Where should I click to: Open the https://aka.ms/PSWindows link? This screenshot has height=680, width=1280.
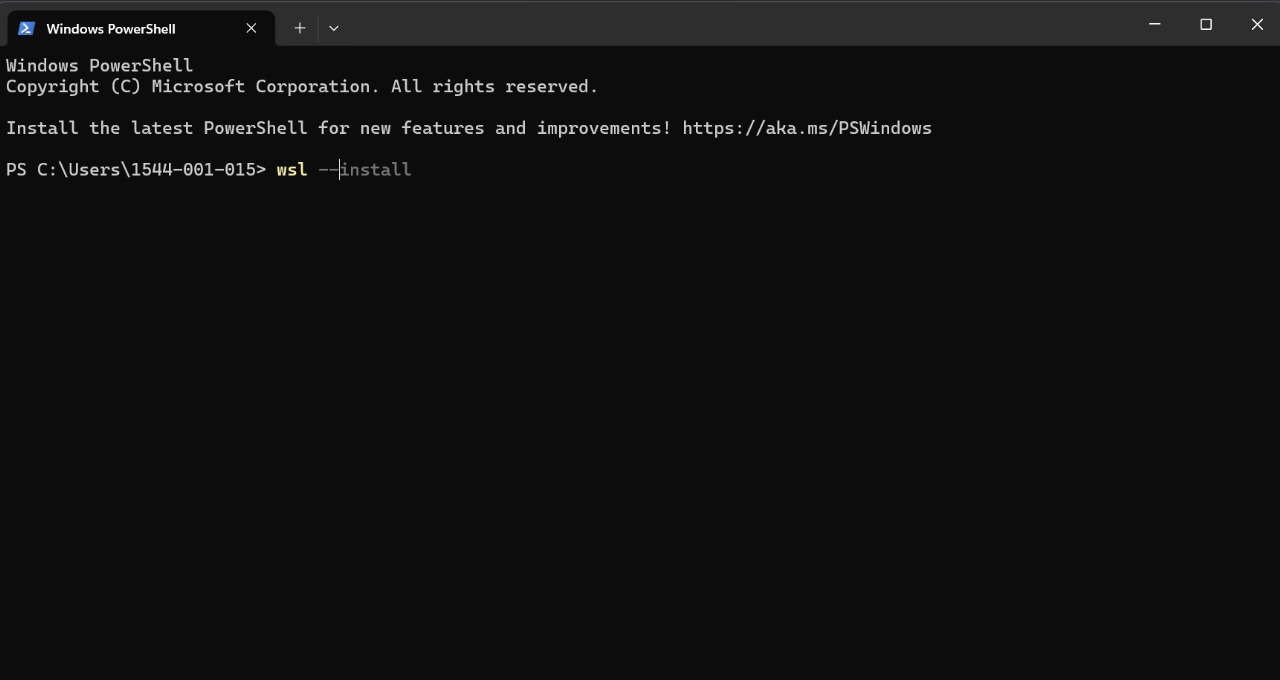(x=807, y=128)
